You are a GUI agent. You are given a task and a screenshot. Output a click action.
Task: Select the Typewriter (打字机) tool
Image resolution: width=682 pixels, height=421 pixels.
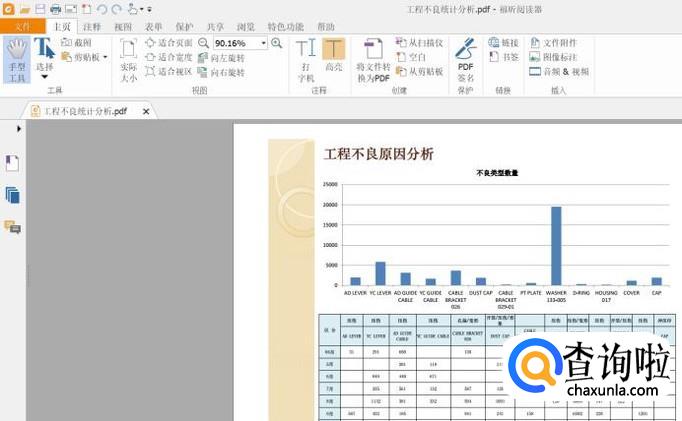(306, 60)
